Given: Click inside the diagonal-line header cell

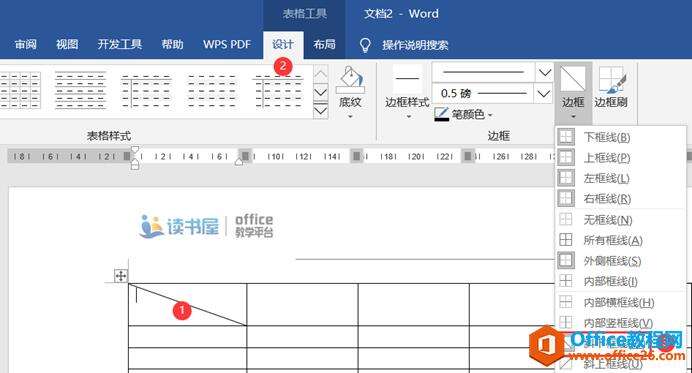Looking at the screenshot, I should 188,305.
